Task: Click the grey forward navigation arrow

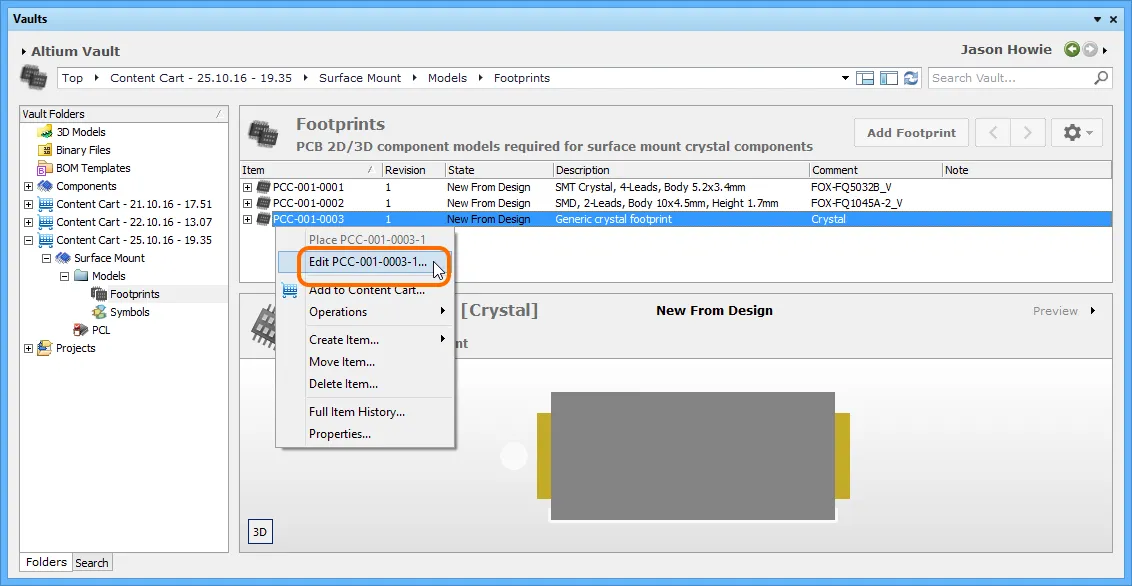Action: coord(1089,50)
